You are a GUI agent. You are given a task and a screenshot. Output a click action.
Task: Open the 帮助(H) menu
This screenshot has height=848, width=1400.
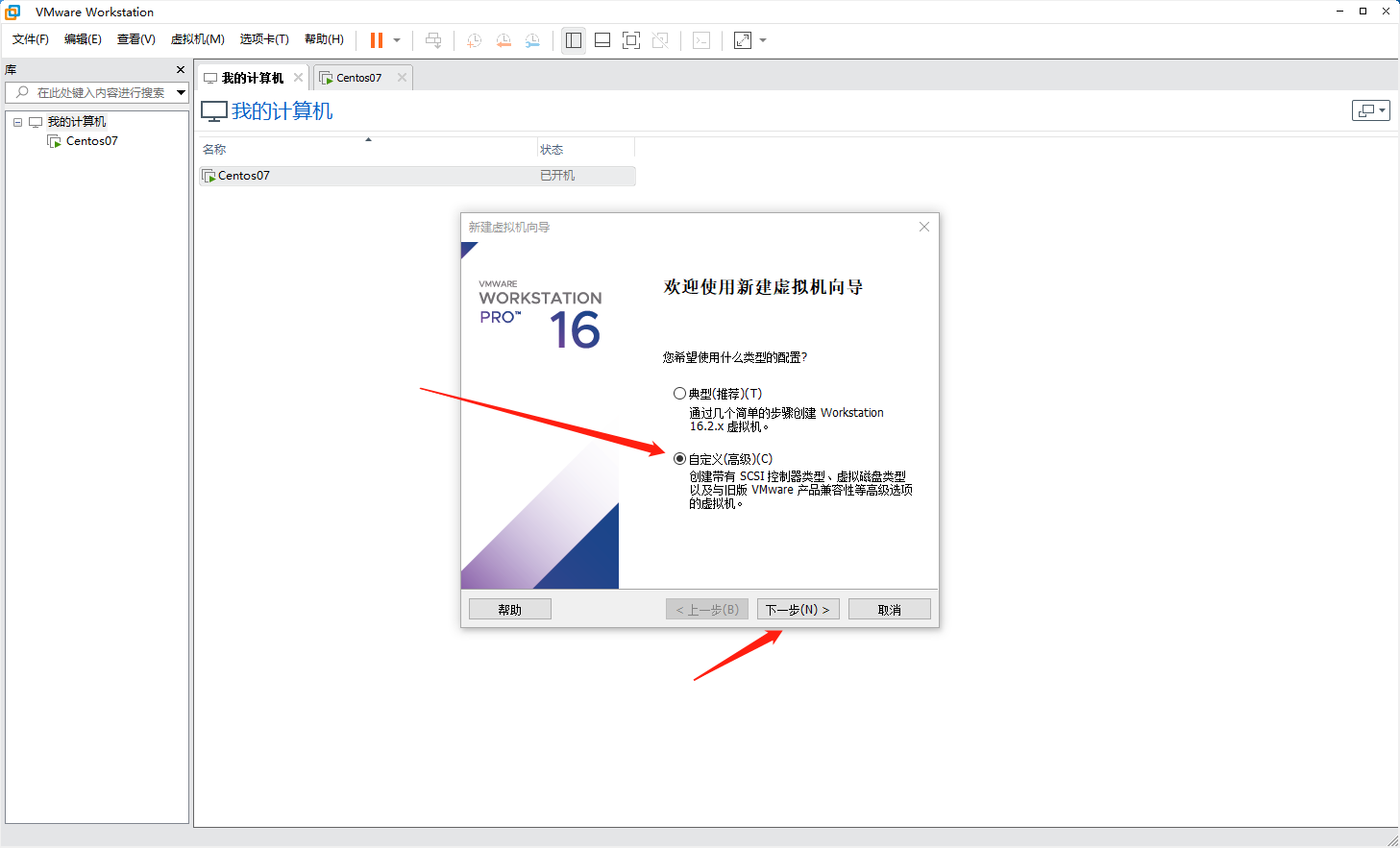324,39
